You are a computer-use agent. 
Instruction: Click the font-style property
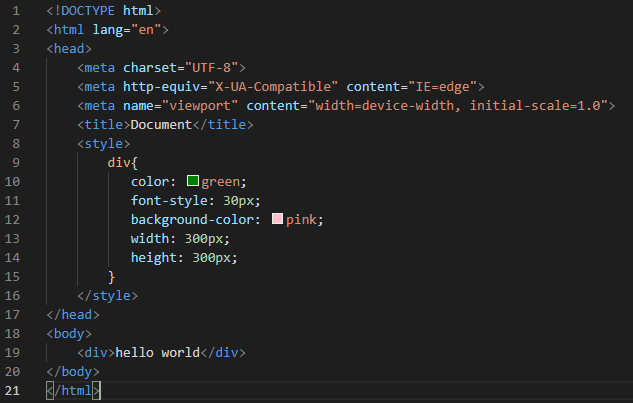(x=169, y=201)
